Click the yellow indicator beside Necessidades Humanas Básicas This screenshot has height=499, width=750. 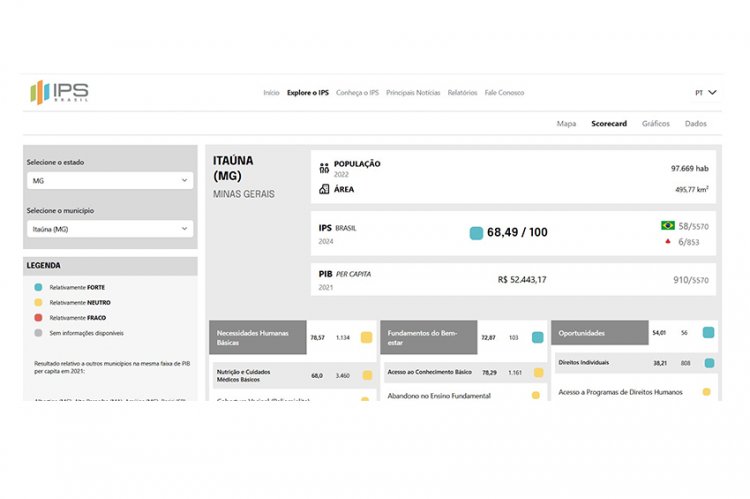pyautogui.click(x=367, y=338)
